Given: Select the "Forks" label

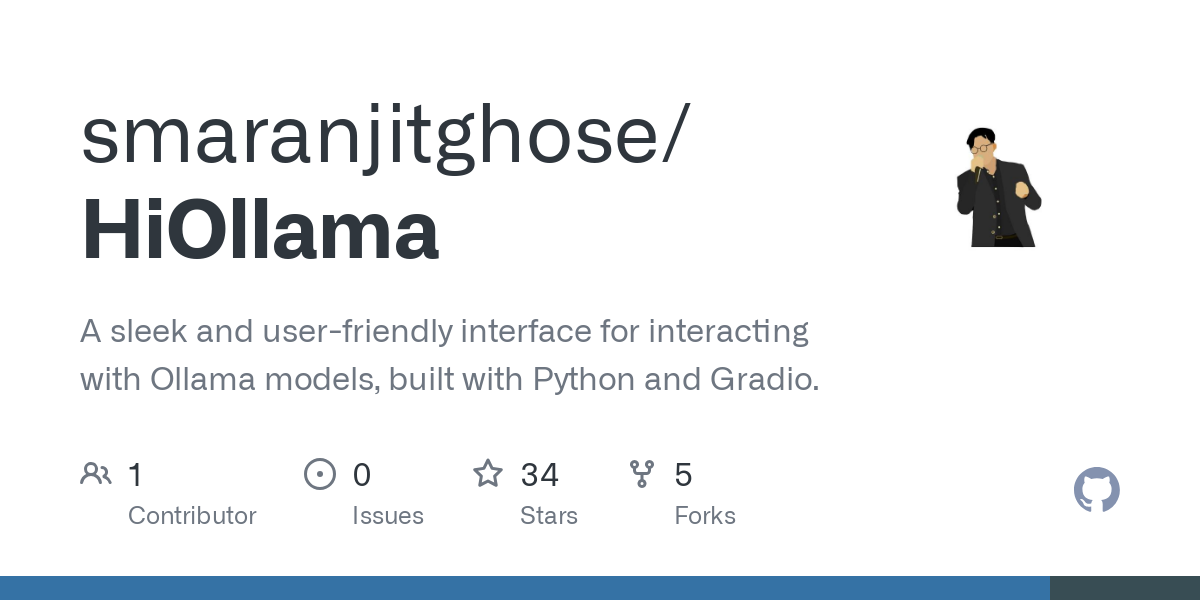Looking at the screenshot, I should (705, 516).
